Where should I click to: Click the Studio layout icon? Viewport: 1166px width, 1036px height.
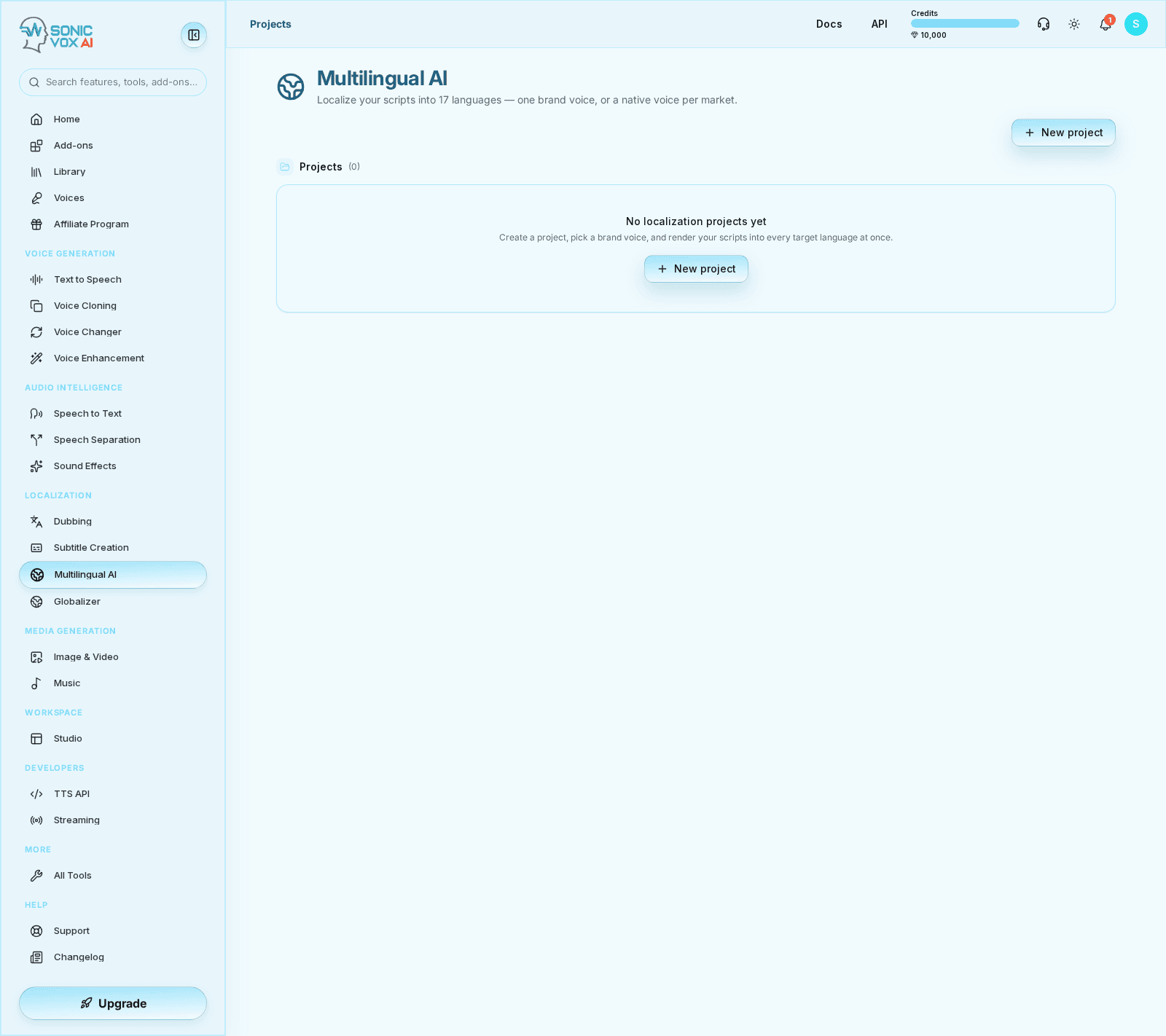tap(36, 739)
